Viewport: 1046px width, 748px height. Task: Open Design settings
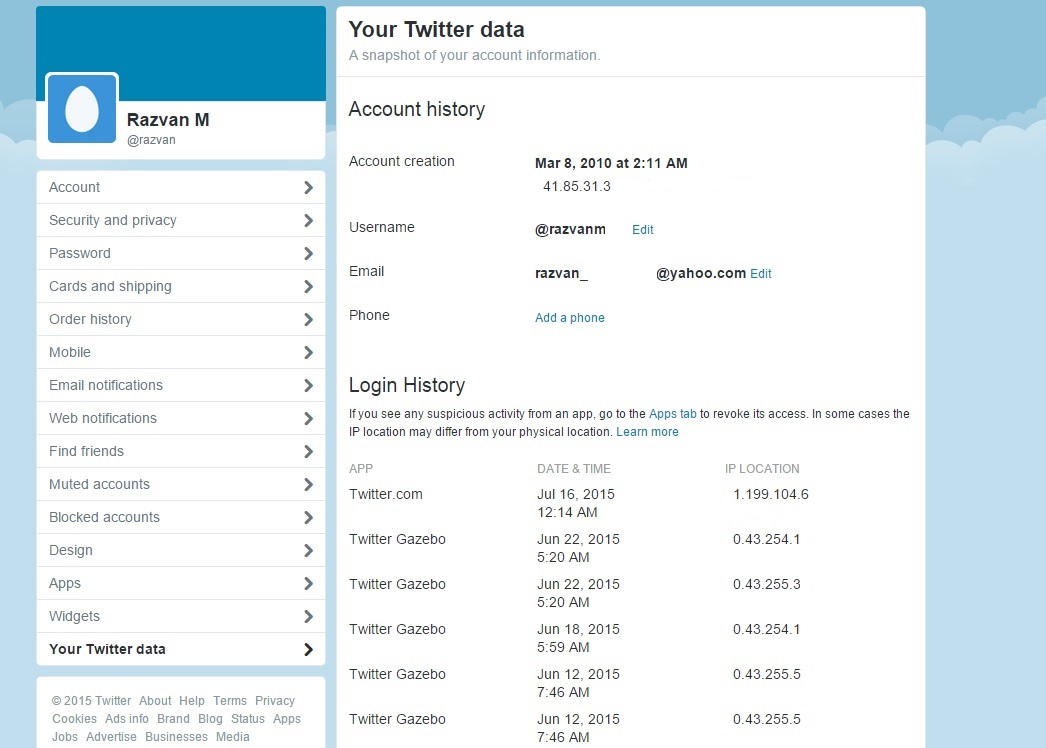70,550
